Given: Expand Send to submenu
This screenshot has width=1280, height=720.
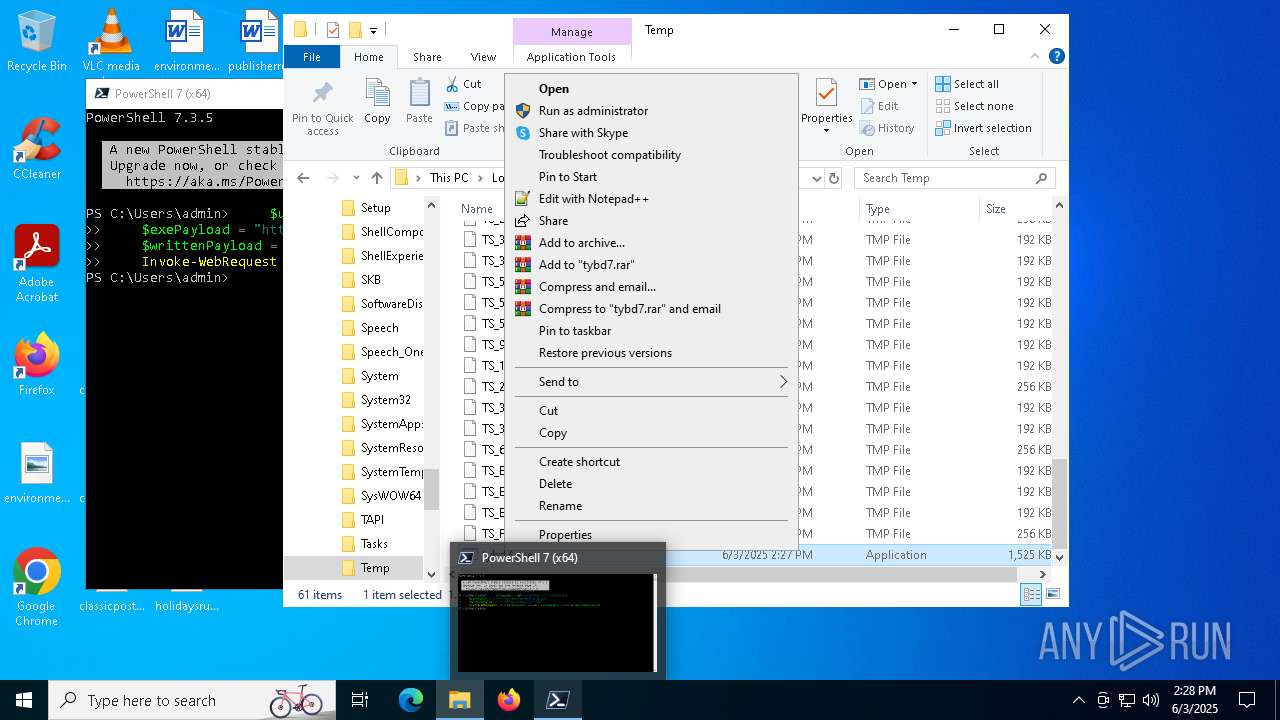Looking at the screenshot, I should [652, 381].
